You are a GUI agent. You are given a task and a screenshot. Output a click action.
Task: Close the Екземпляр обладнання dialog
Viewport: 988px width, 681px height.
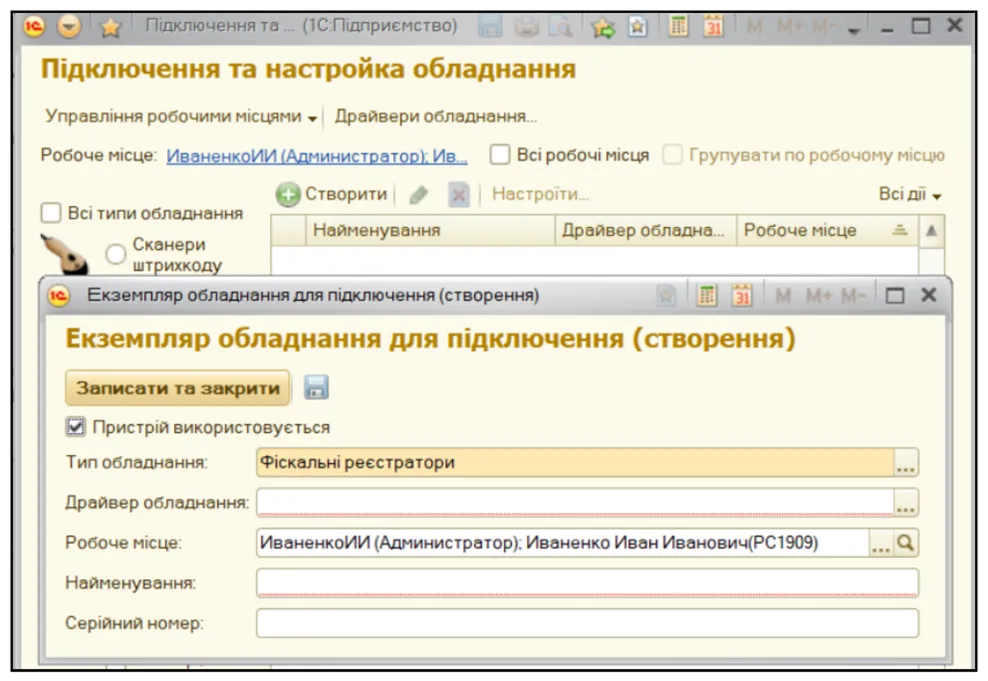click(929, 295)
